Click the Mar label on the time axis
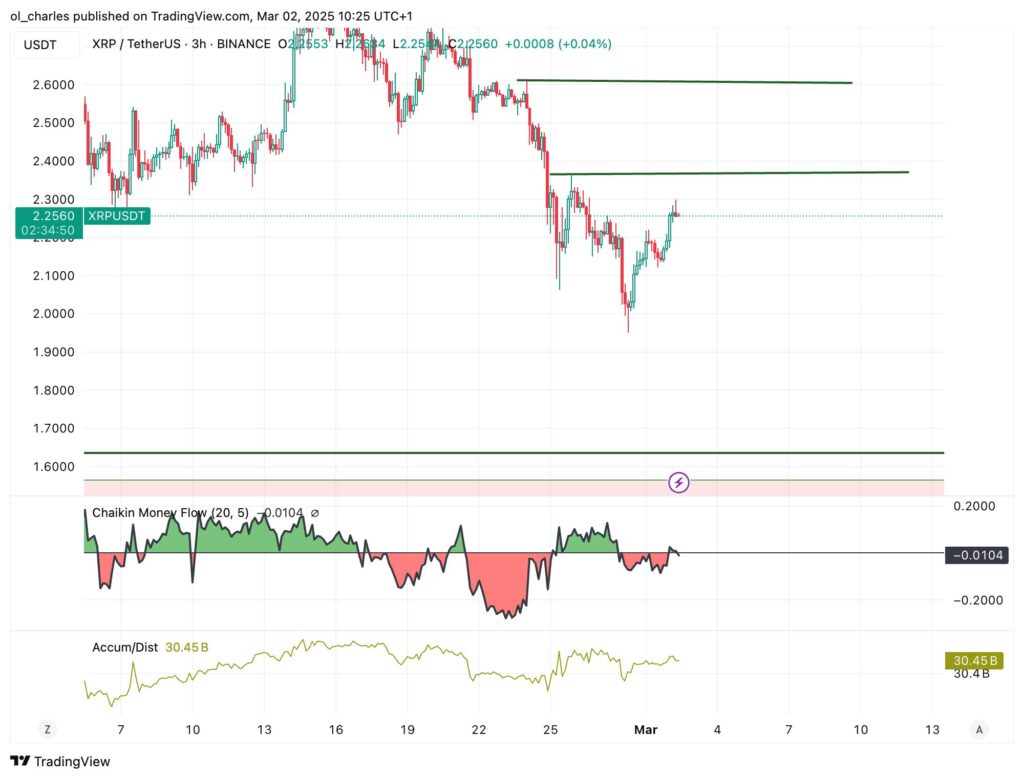The image size is (1024, 779). pyautogui.click(x=646, y=729)
